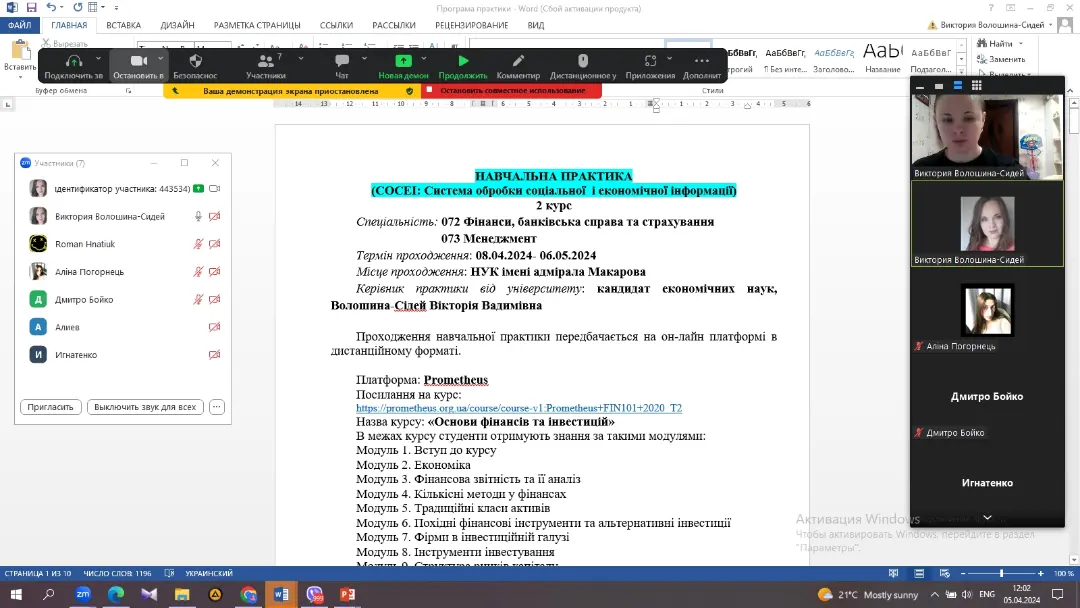Click the green New Share (Новая демонстрация) icon

[403, 61]
